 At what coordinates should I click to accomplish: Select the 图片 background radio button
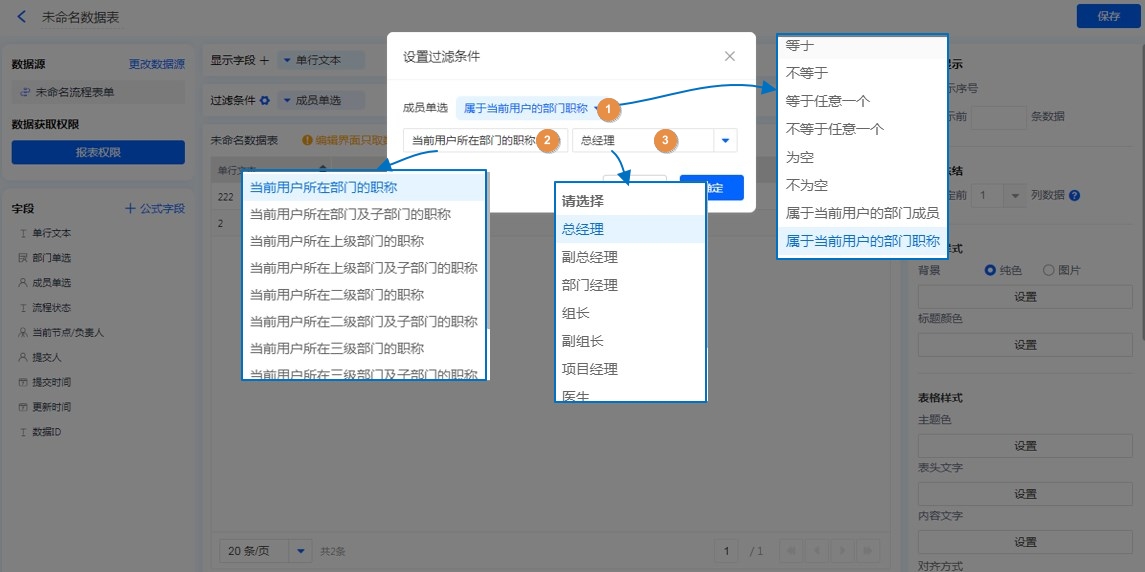tap(1048, 270)
